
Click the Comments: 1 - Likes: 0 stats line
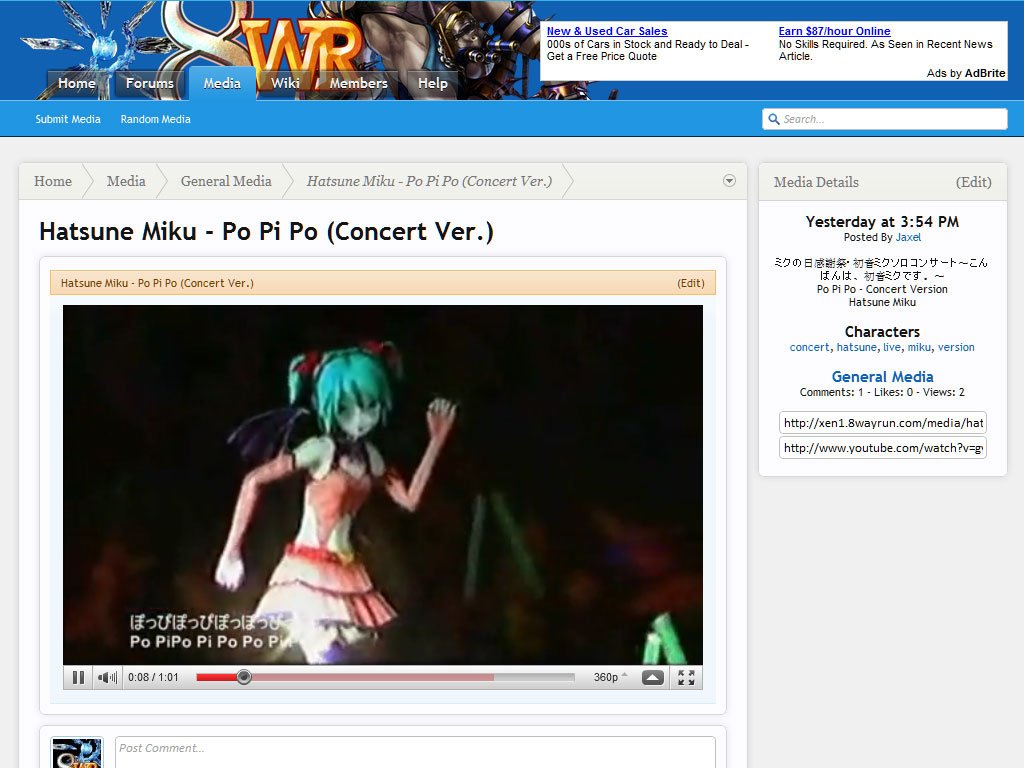pyautogui.click(x=882, y=392)
